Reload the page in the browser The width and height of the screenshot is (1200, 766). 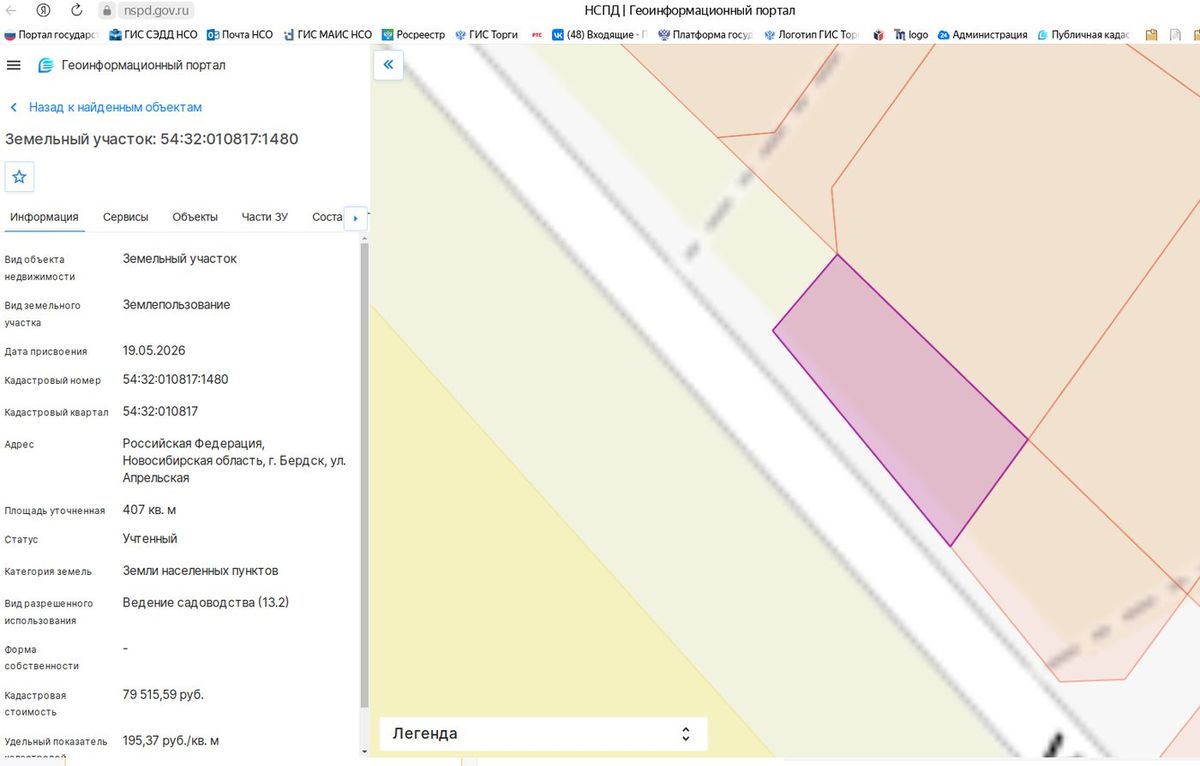77,10
